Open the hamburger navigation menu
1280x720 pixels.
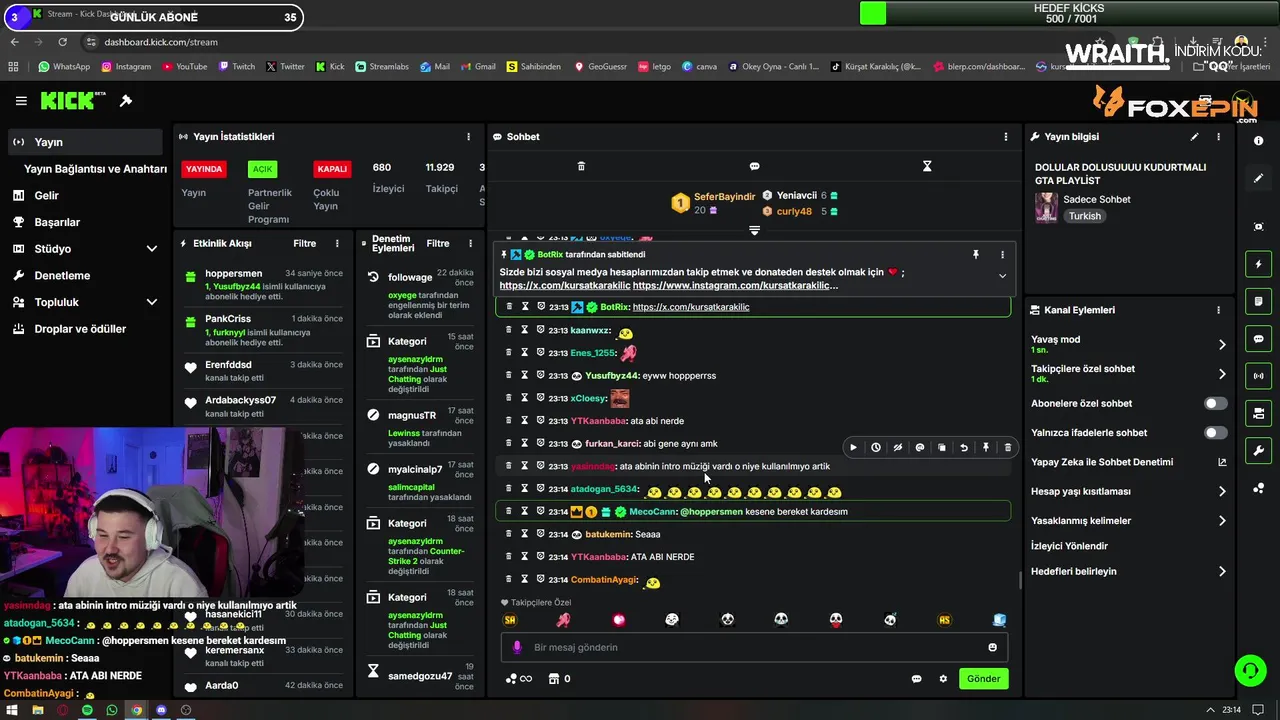(x=21, y=101)
